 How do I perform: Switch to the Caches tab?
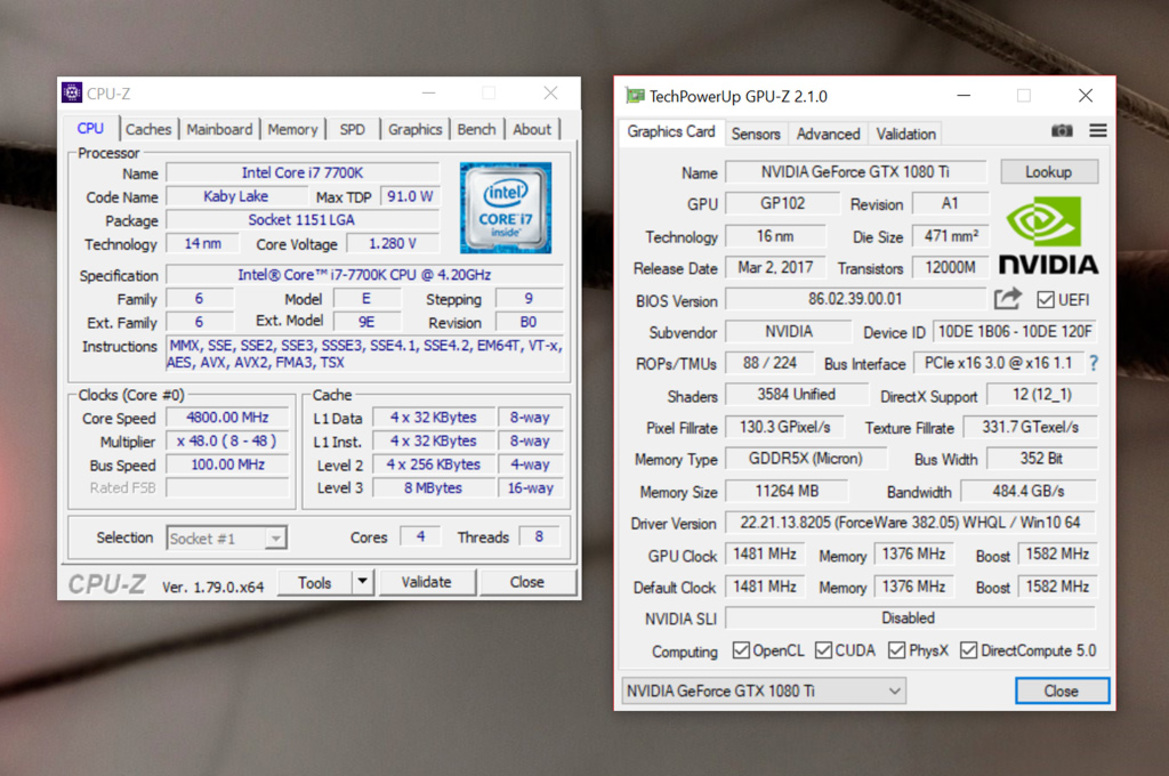(x=148, y=129)
